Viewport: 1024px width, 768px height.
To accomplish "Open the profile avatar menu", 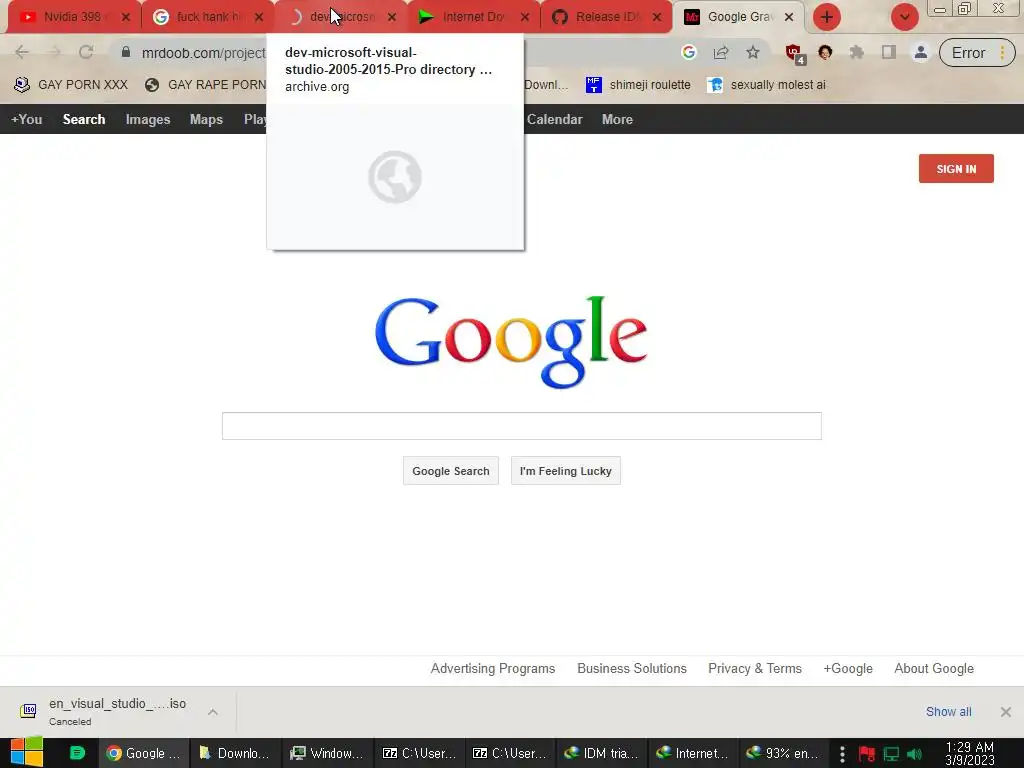I will pos(920,52).
